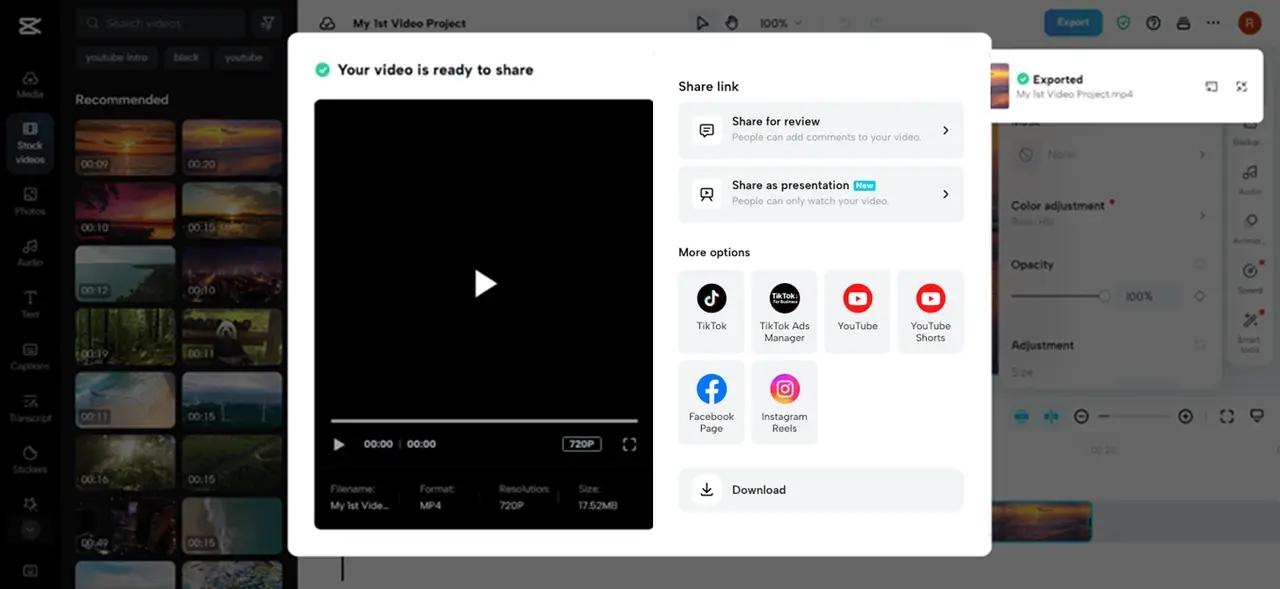Screen dimensions: 1280x589
Task: Zoom out the timeline with minus icon
Action: pyautogui.click(x=1081, y=416)
